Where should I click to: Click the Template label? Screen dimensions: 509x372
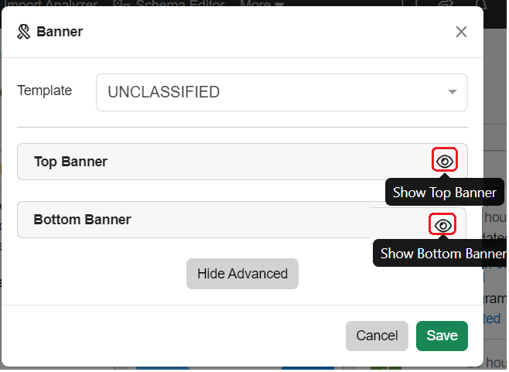tap(45, 90)
